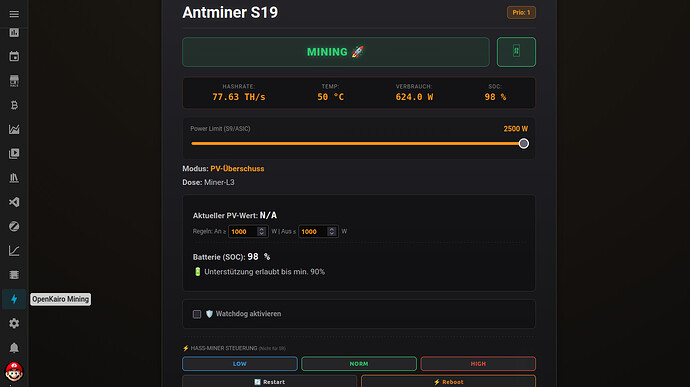690x387 pixels.
Task: Click the spinner arrows of Aus ≤ field
Action: (332, 232)
